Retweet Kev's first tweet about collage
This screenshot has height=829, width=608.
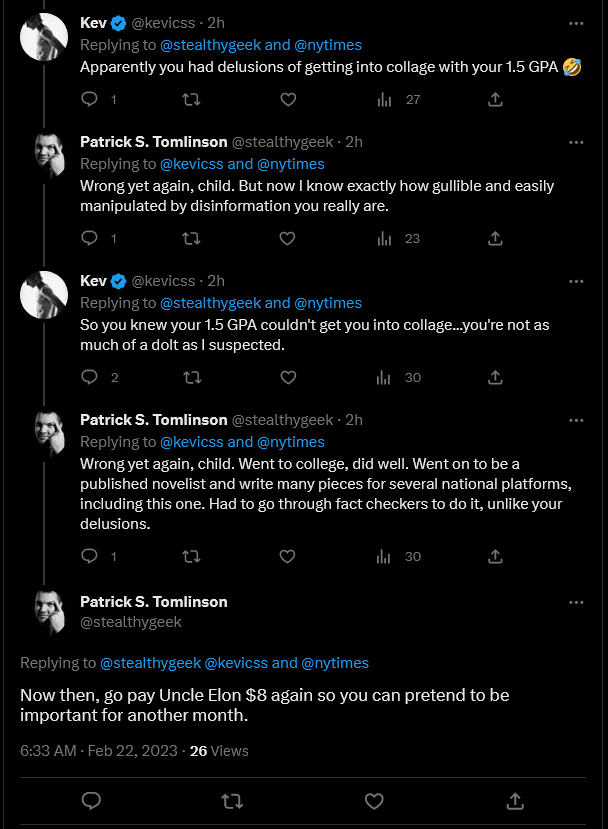[191, 99]
